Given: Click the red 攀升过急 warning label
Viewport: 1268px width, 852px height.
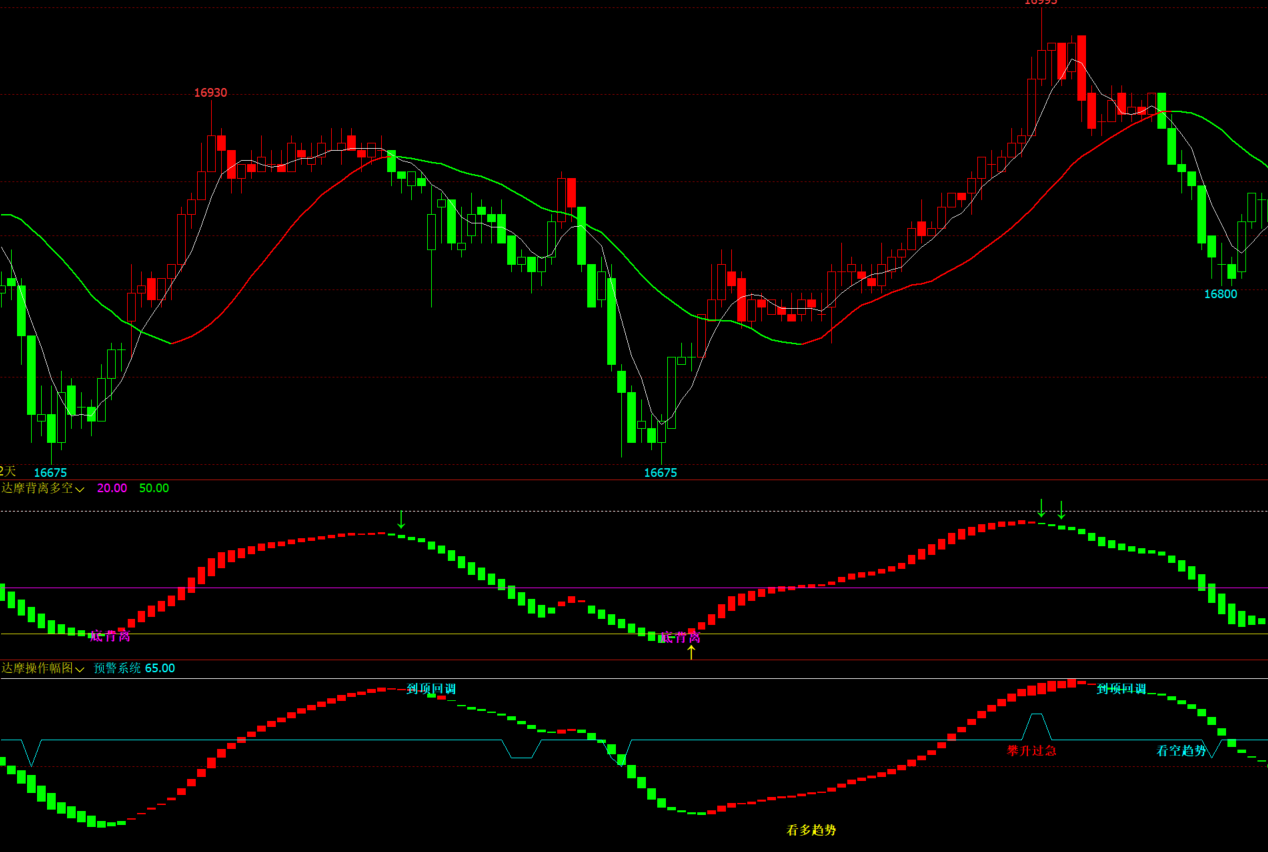Looking at the screenshot, I should pos(1031,750).
